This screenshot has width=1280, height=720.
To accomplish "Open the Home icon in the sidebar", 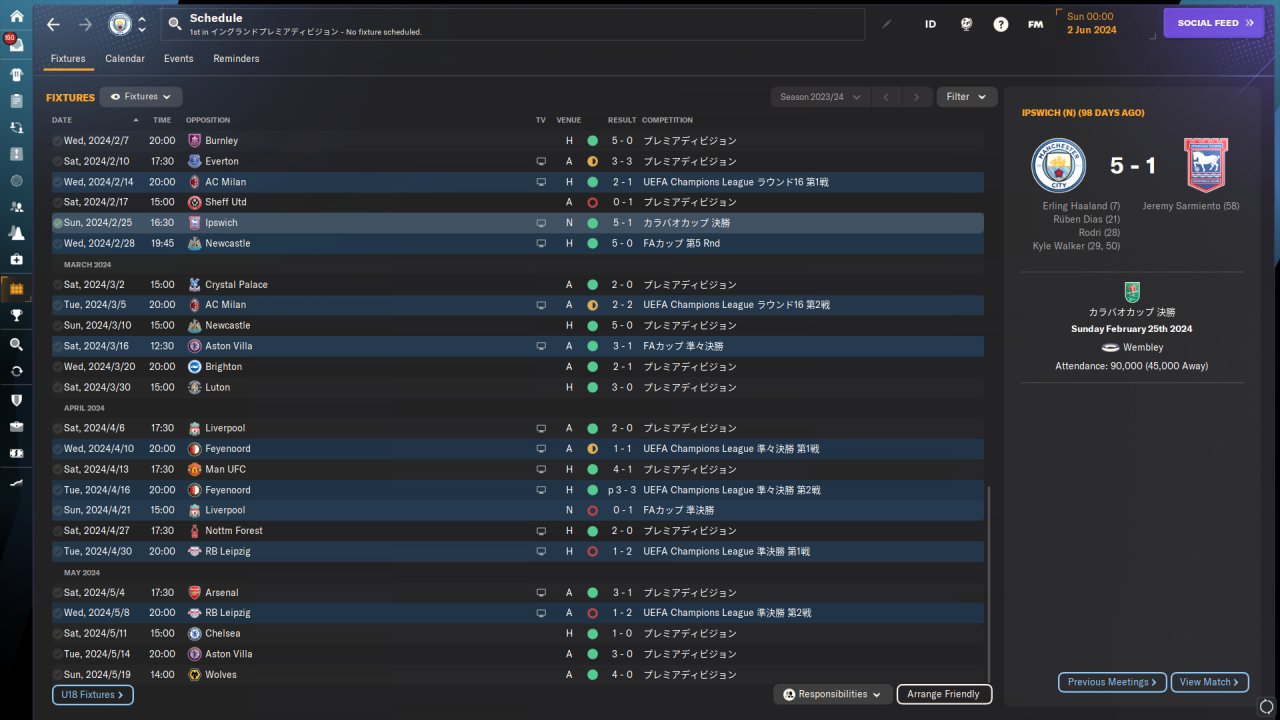I will pyautogui.click(x=16, y=16).
